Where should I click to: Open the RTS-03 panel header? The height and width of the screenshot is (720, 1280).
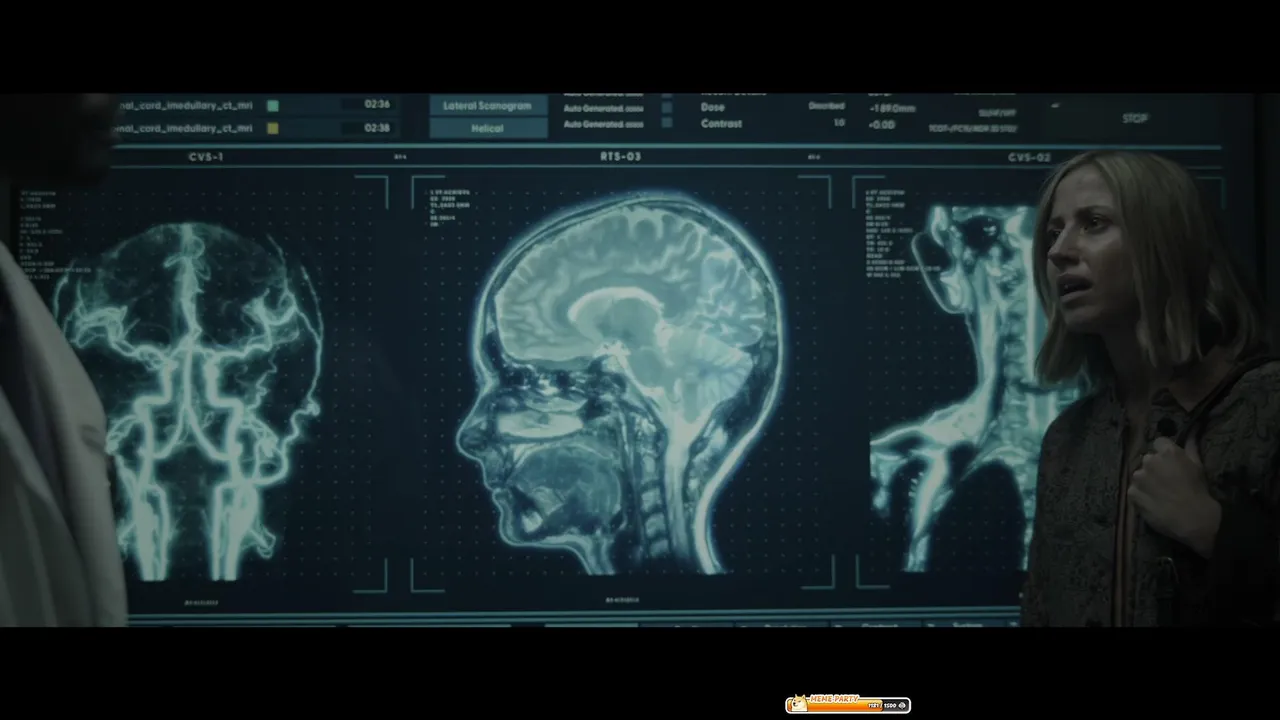pos(620,157)
